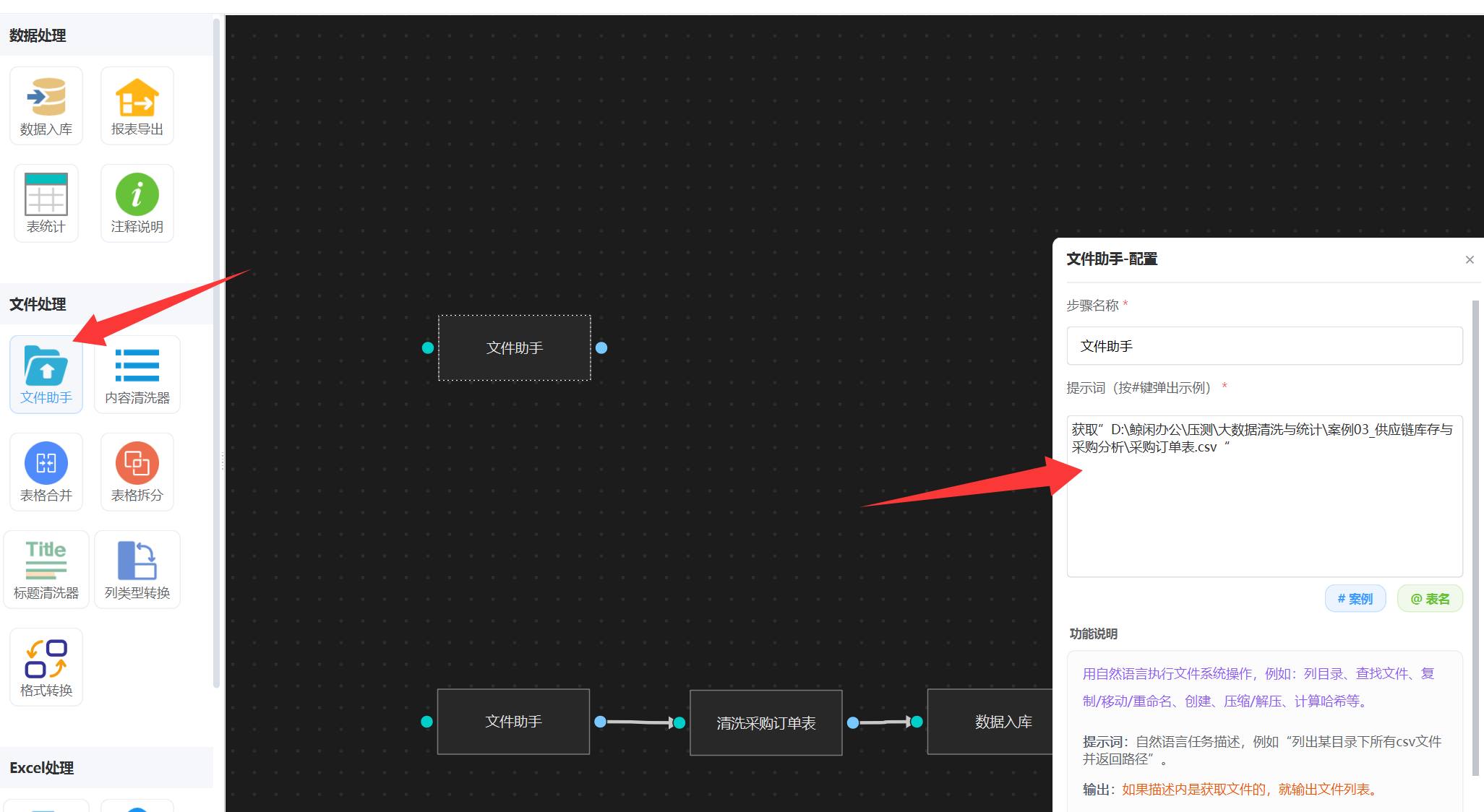The width and height of the screenshot is (1484, 812).
Task: Click the left sidebar vertical scrollbar
Action: pos(216,354)
